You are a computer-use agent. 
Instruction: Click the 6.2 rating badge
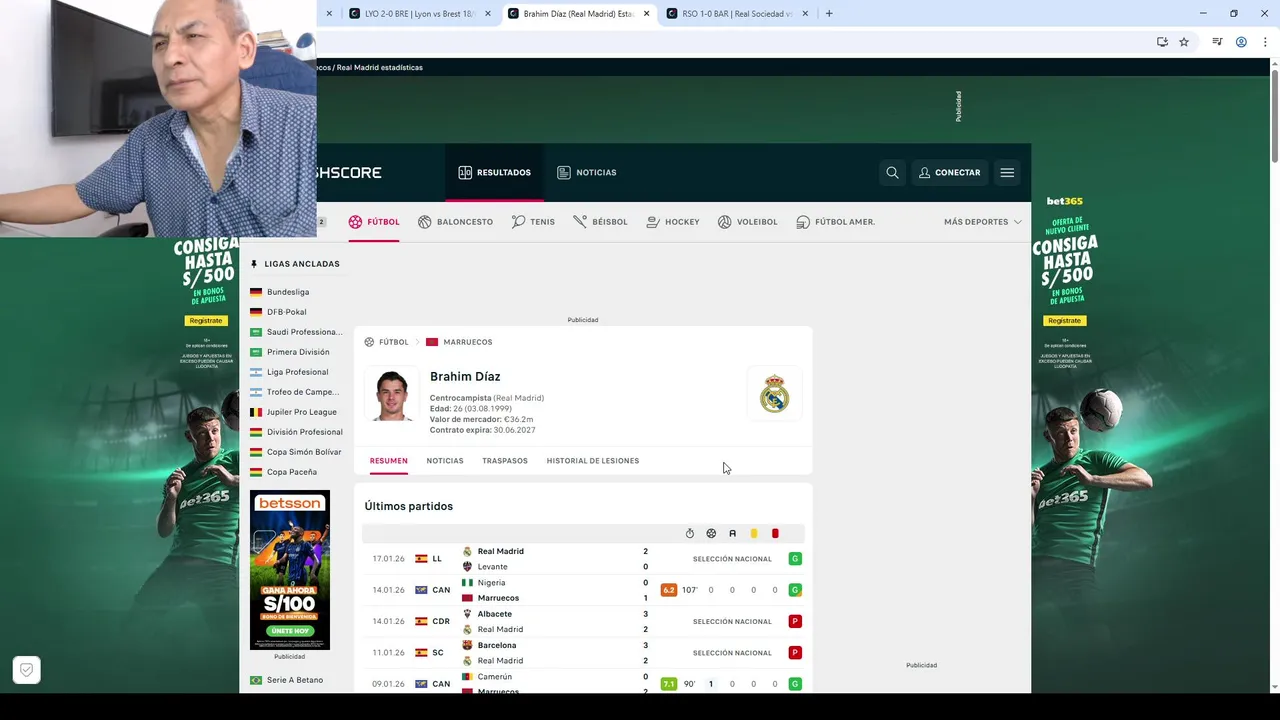669,590
